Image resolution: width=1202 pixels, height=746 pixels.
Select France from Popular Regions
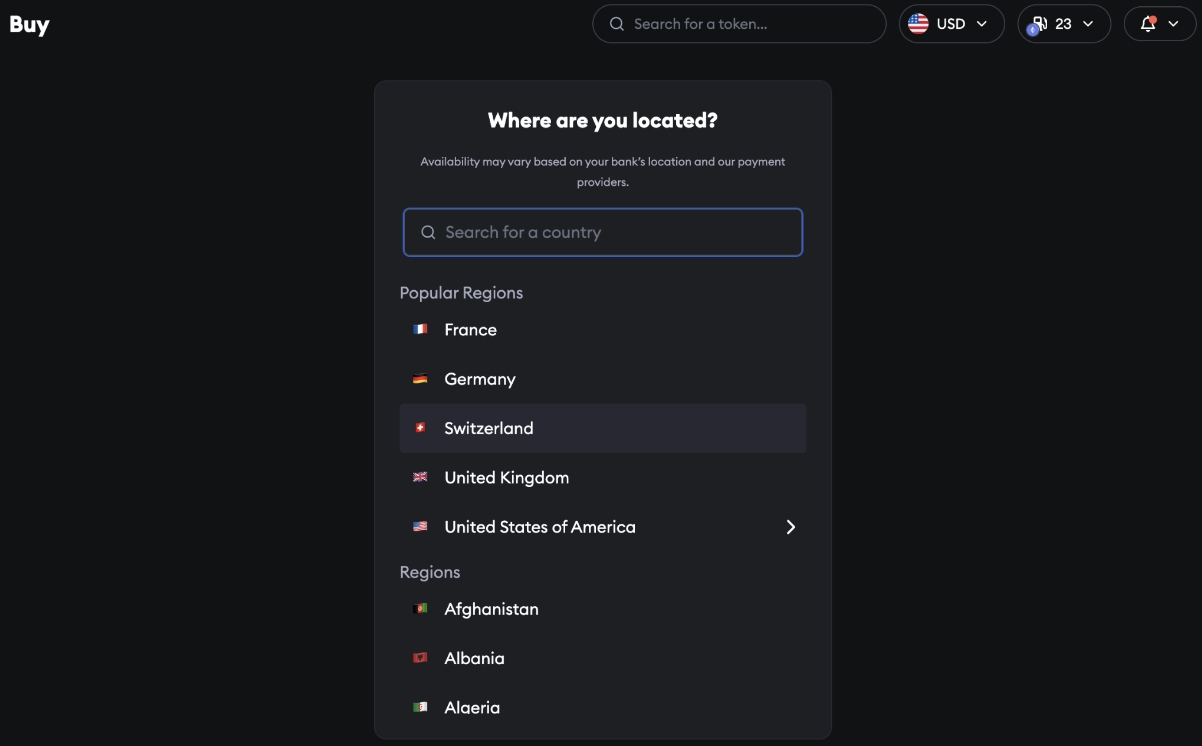pos(470,329)
